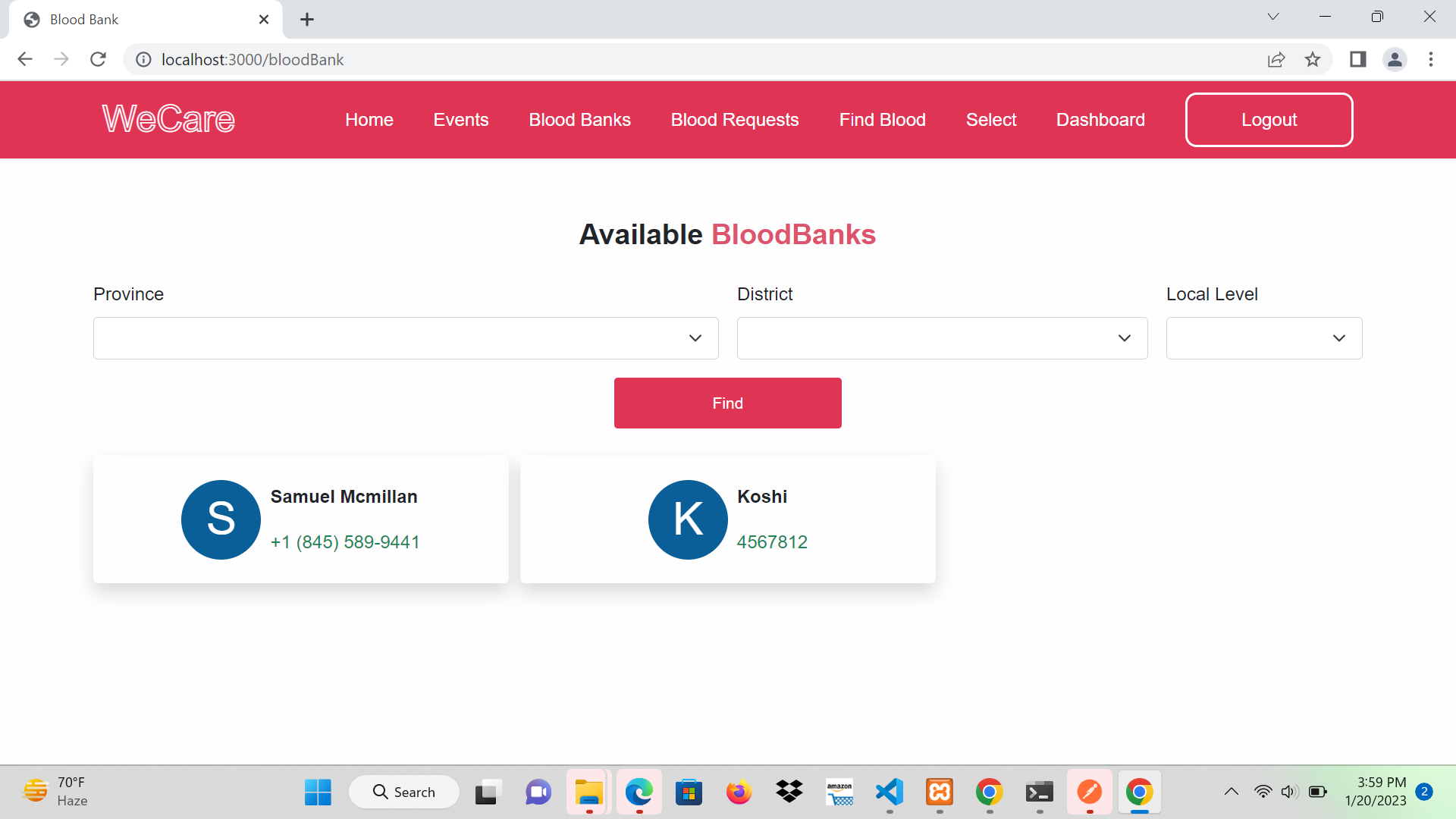Open the new tab plus button
The image size is (1456, 819).
tap(307, 20)
